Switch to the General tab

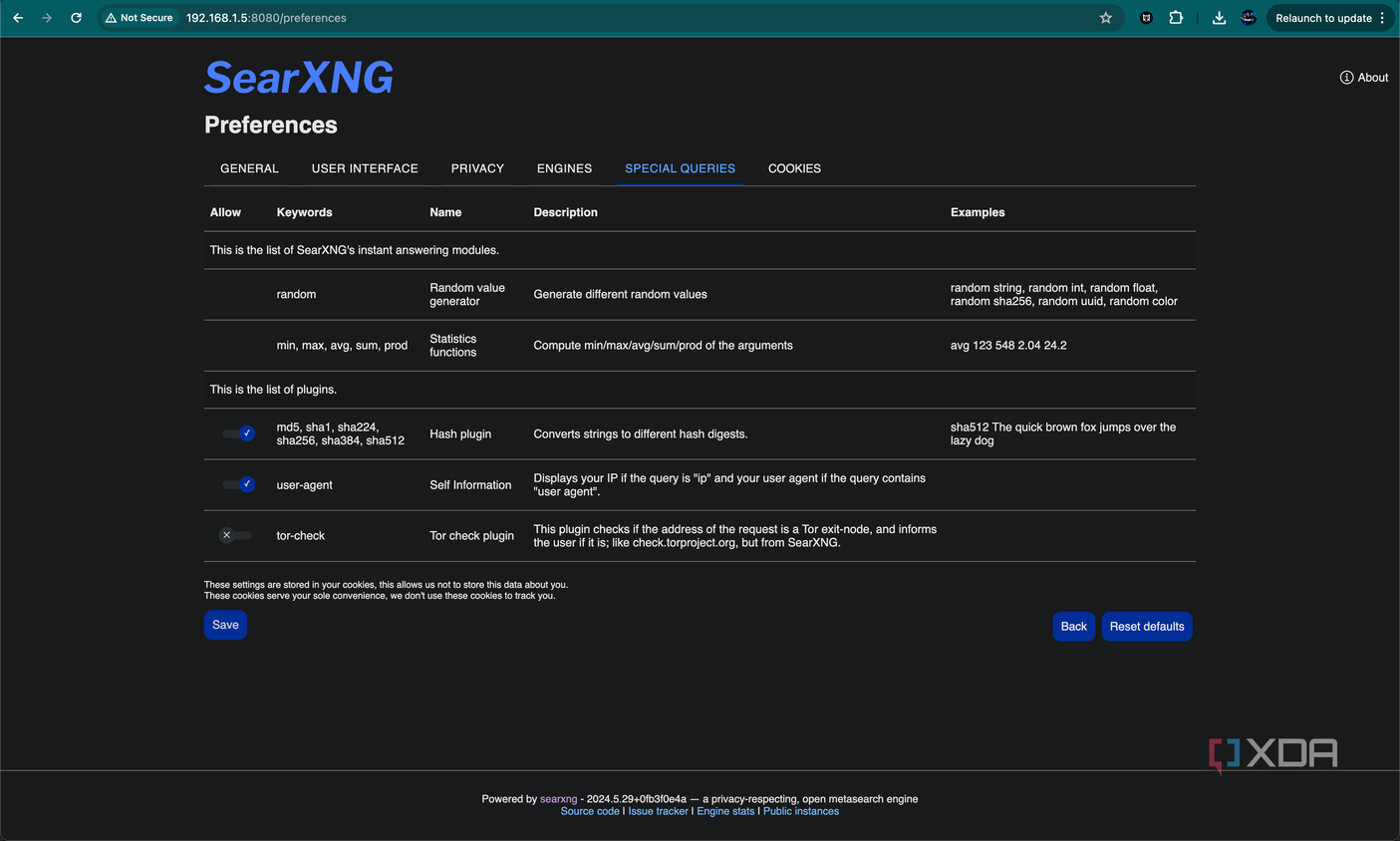[249, 168]
